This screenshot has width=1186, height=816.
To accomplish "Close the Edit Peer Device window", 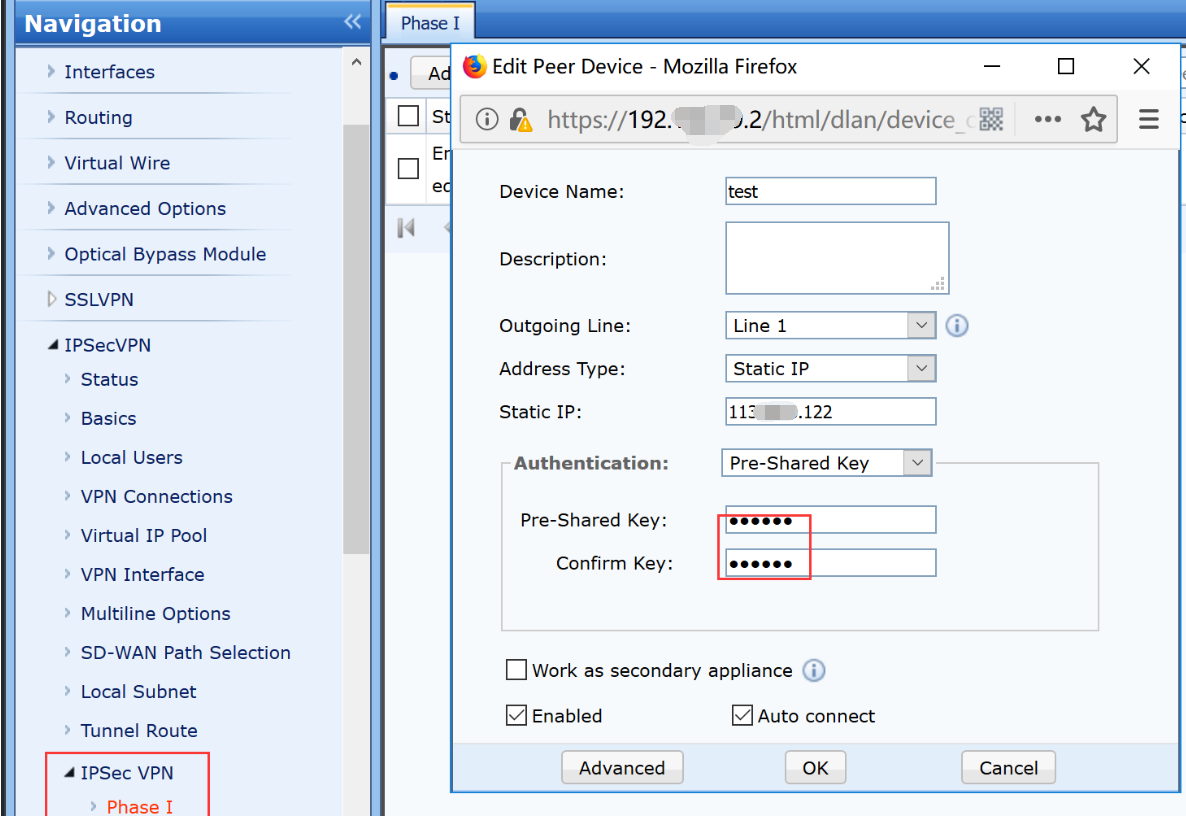I will tap(1141, 67).
